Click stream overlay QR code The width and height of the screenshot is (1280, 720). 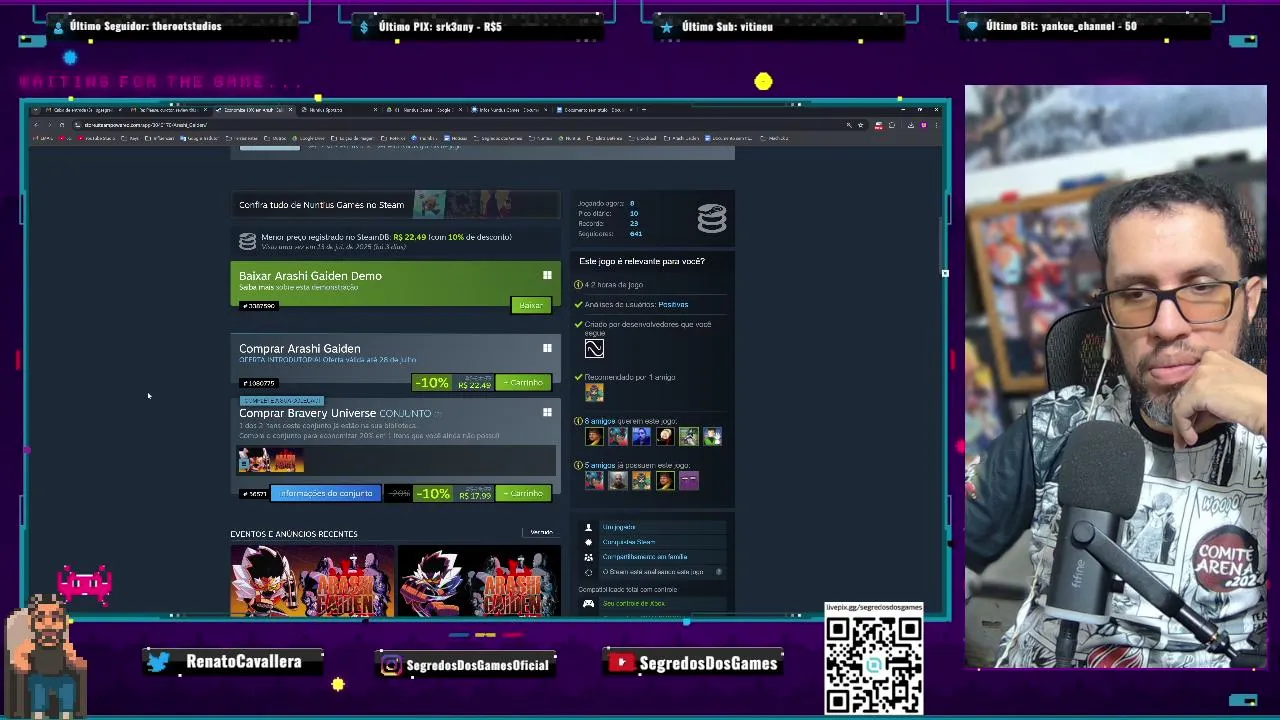(x=874, y=665)
